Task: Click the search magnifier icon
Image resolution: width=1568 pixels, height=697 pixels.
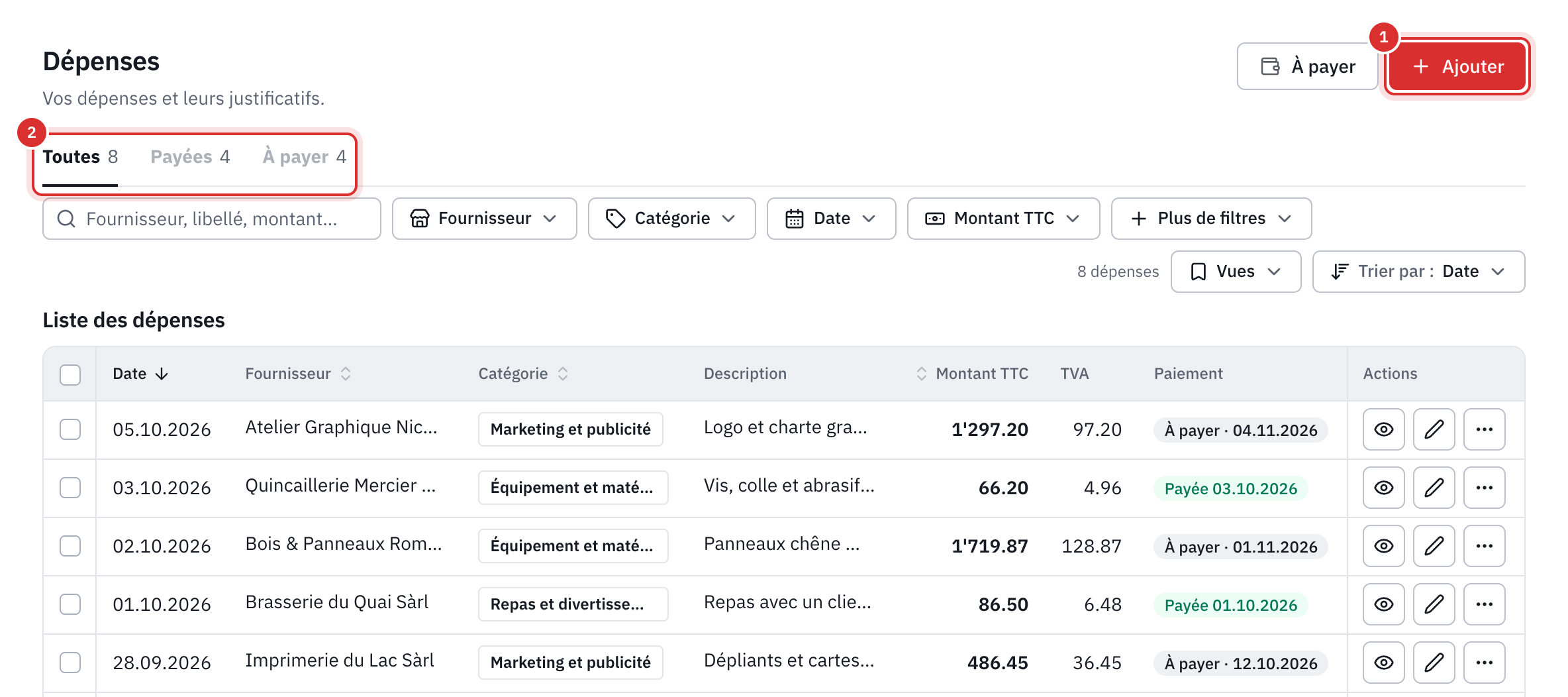Action: pyautogui.click(x=66, y=219)
